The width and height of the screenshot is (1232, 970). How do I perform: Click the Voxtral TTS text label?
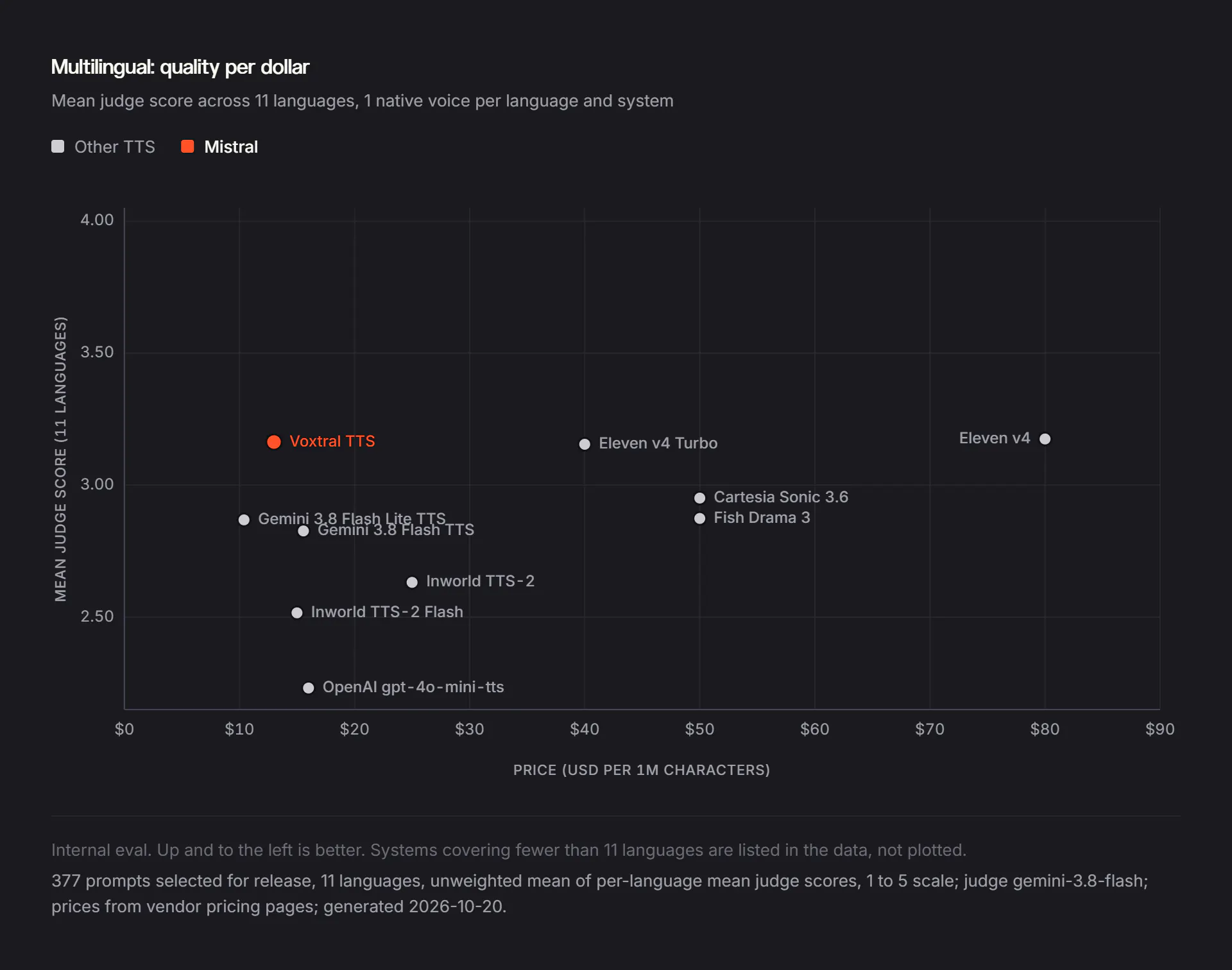(x=332, y=441)
